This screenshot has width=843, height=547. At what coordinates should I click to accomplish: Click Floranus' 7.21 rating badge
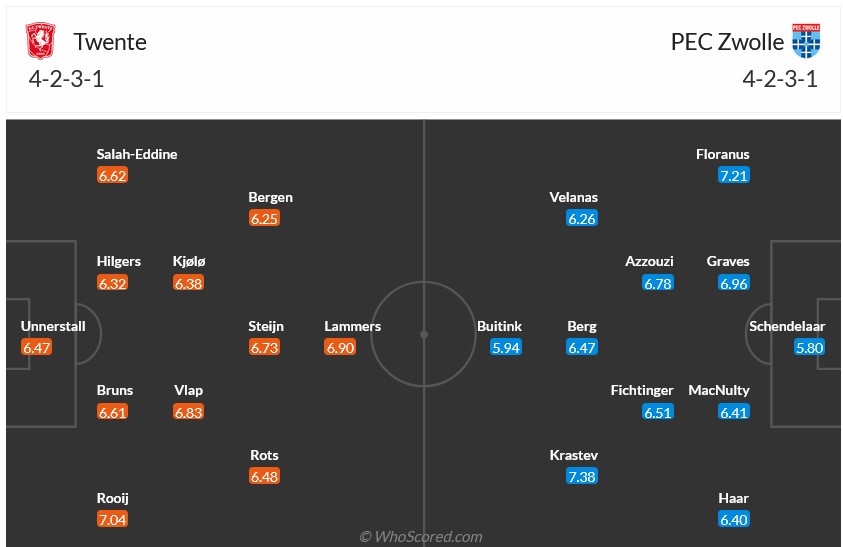coord(733,176)
